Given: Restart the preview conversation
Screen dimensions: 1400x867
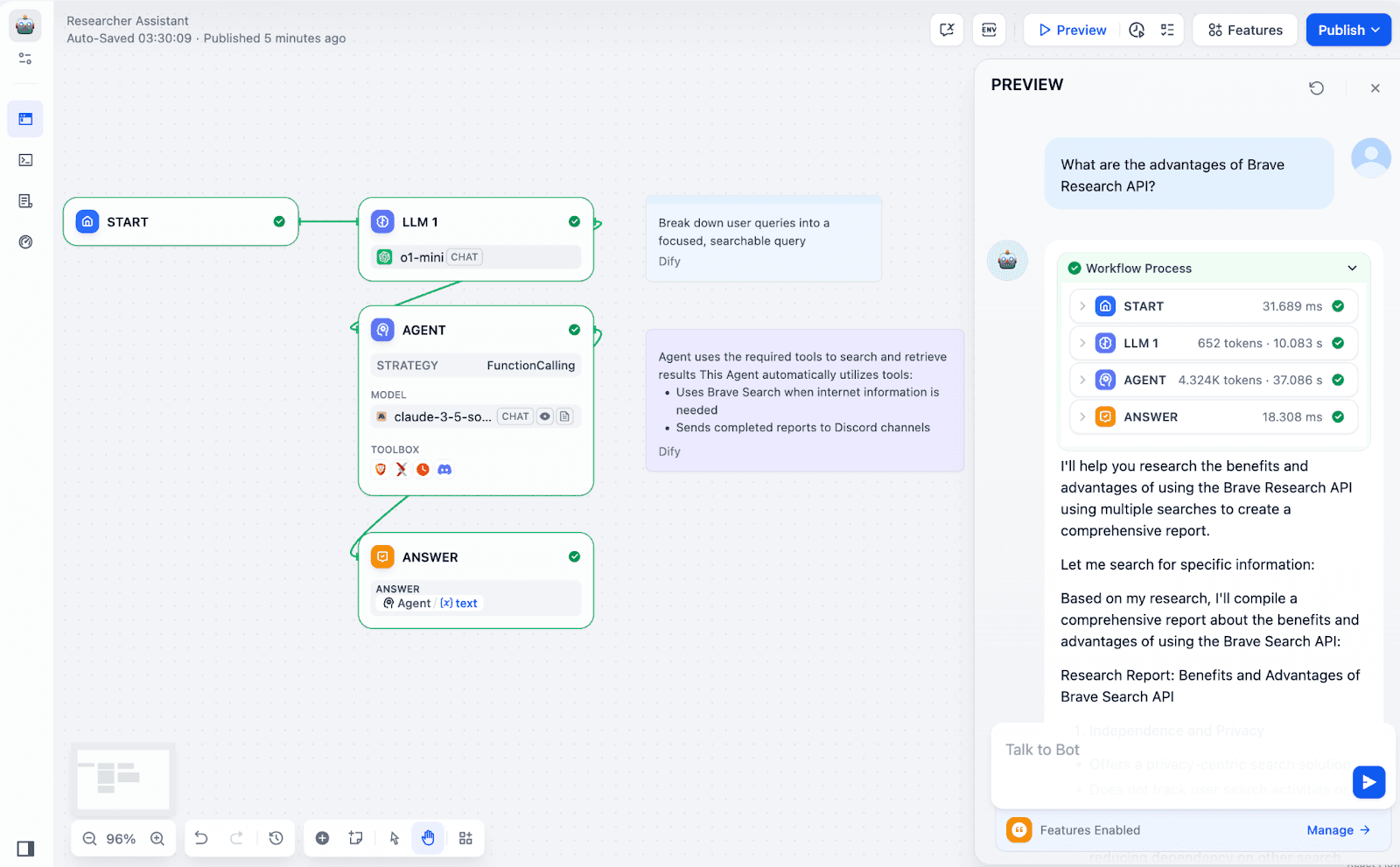Looking at the screenshot, I should click(x=1316, y=88).
